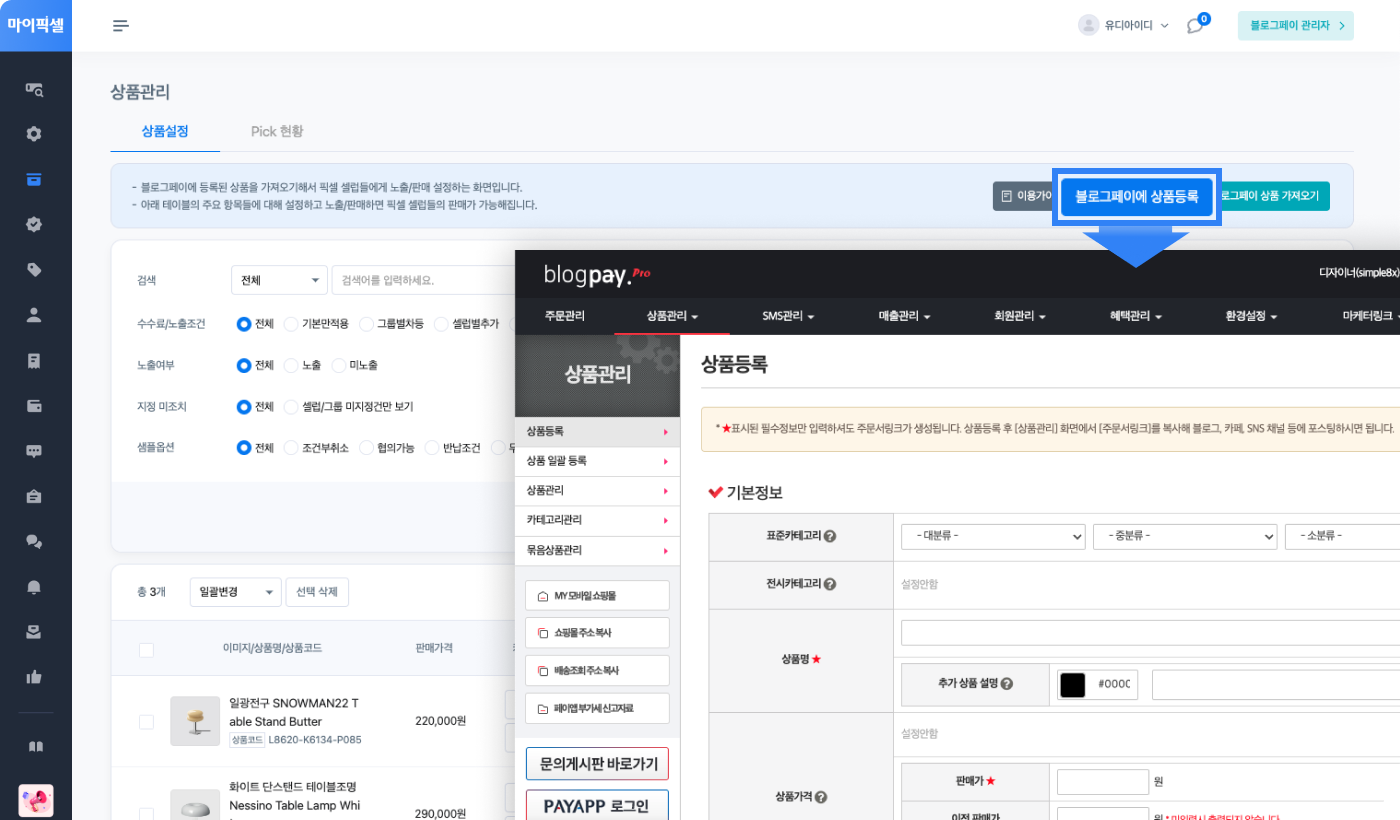Screen dimensions: 1400x820
Task: Open the chat notifications speech bubble icon
Action: (x=1195, y=26)
